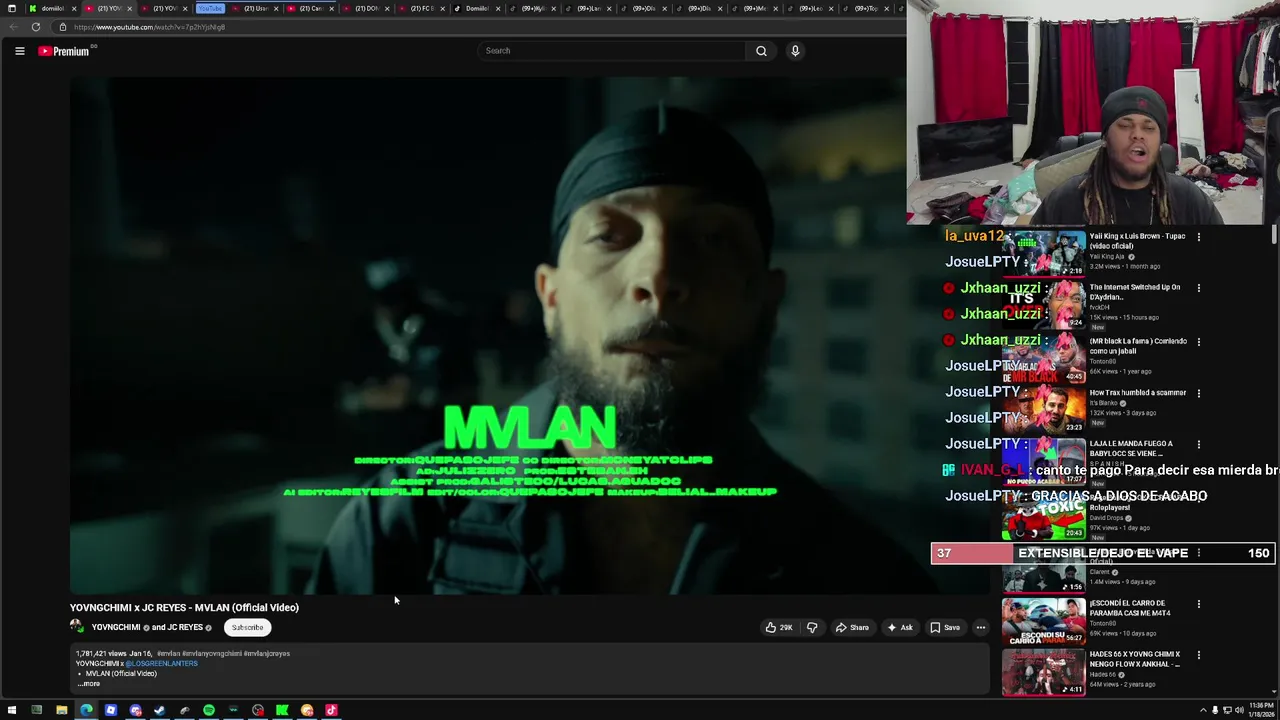Switch to '(21) DON' browser tab
The height and width of the screenshot is (720, 1280).
coord(366,8)
